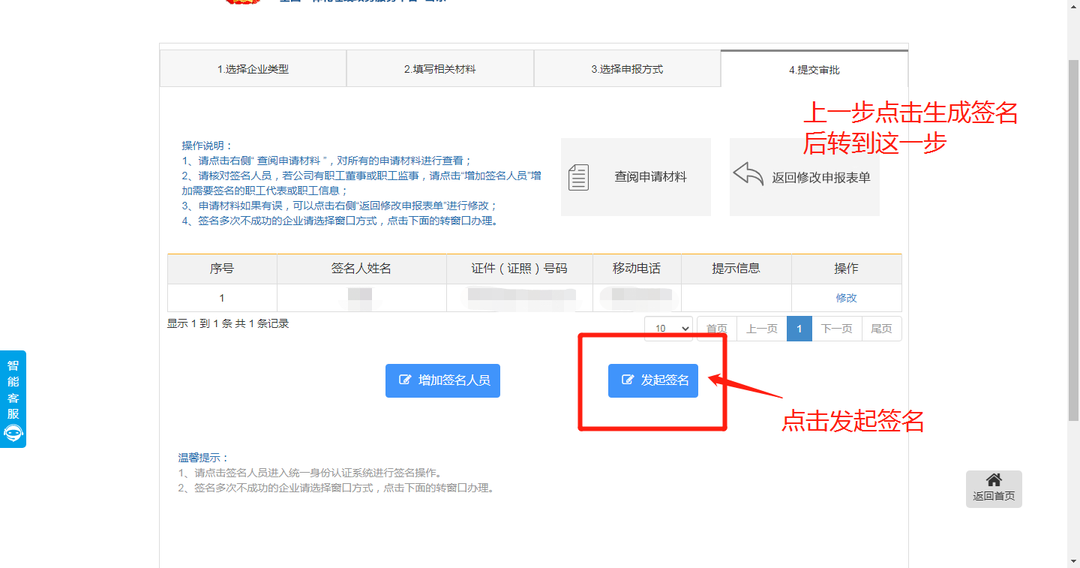Jump to 尾页 in pagination

(x=881, y=328)
